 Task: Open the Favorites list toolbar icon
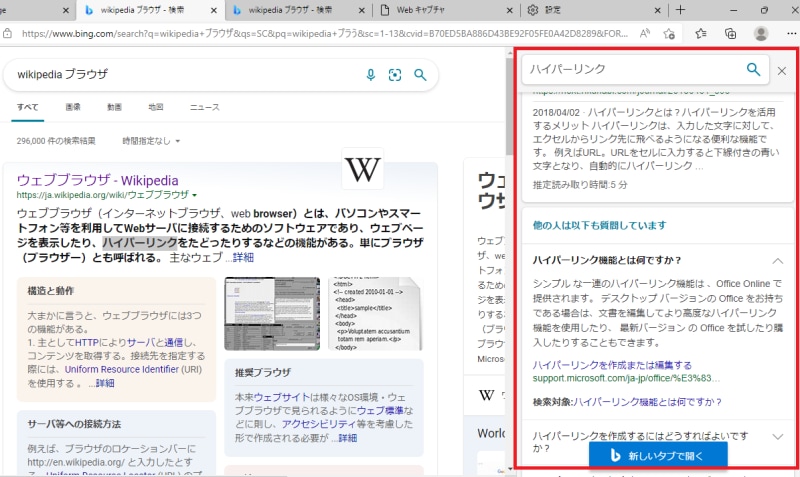click(x=703, y=33)
